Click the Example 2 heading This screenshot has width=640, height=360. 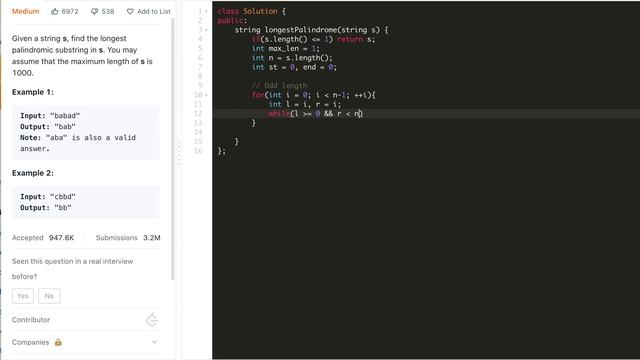(33, 173)
